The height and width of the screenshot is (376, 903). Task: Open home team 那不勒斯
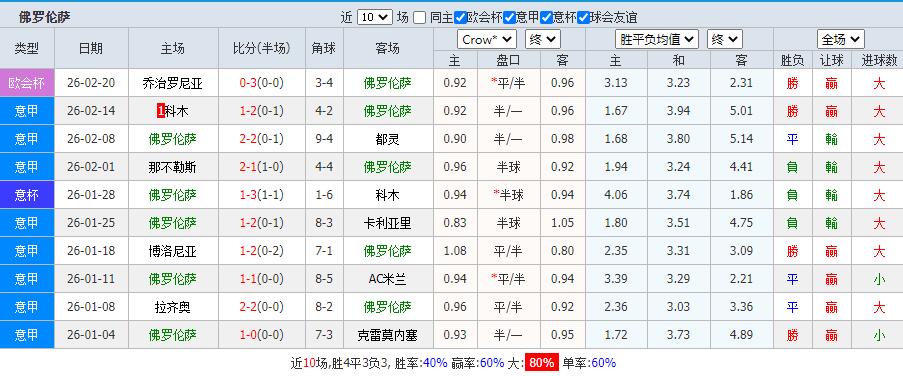pyautogui.click(x=172, y=168)
